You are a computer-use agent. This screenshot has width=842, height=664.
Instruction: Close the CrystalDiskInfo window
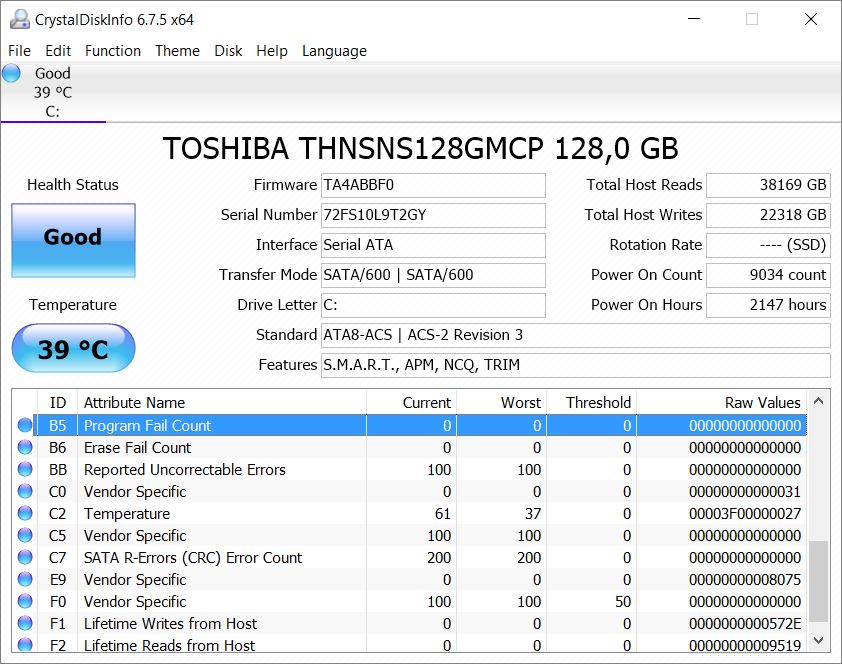pyautogui.click(x=811, y=19)
